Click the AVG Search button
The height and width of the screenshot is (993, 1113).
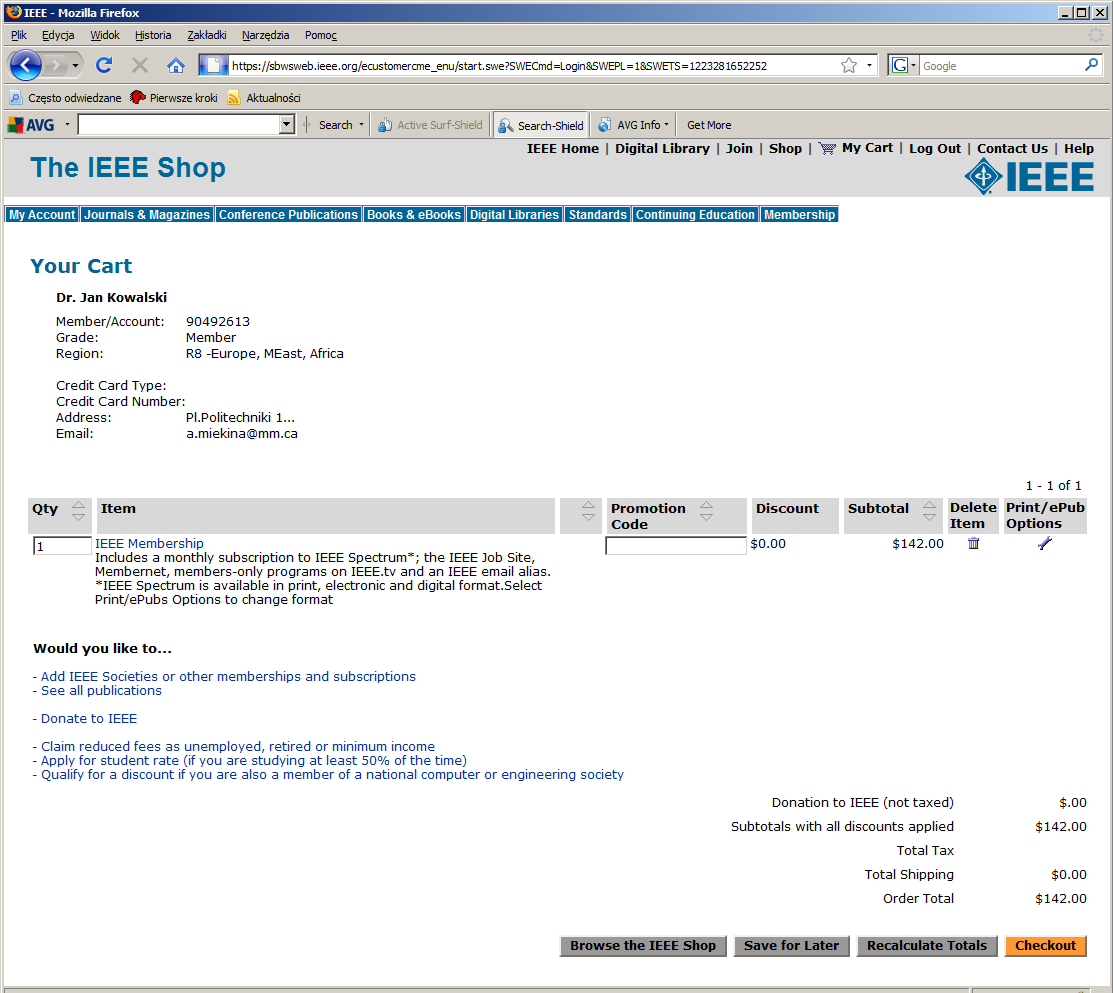(334, 125)
